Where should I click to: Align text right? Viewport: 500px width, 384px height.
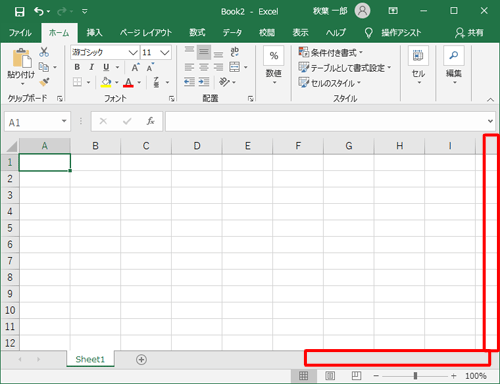click(x=218, y=67)
